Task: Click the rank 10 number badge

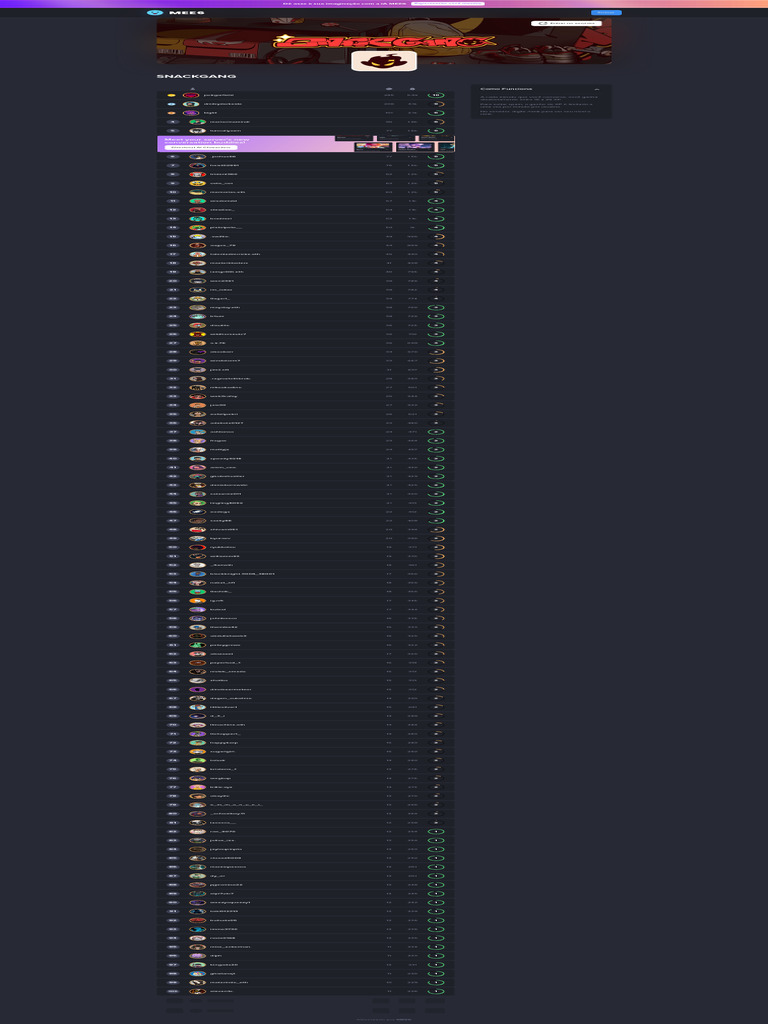Action: [x=172, y=192]
